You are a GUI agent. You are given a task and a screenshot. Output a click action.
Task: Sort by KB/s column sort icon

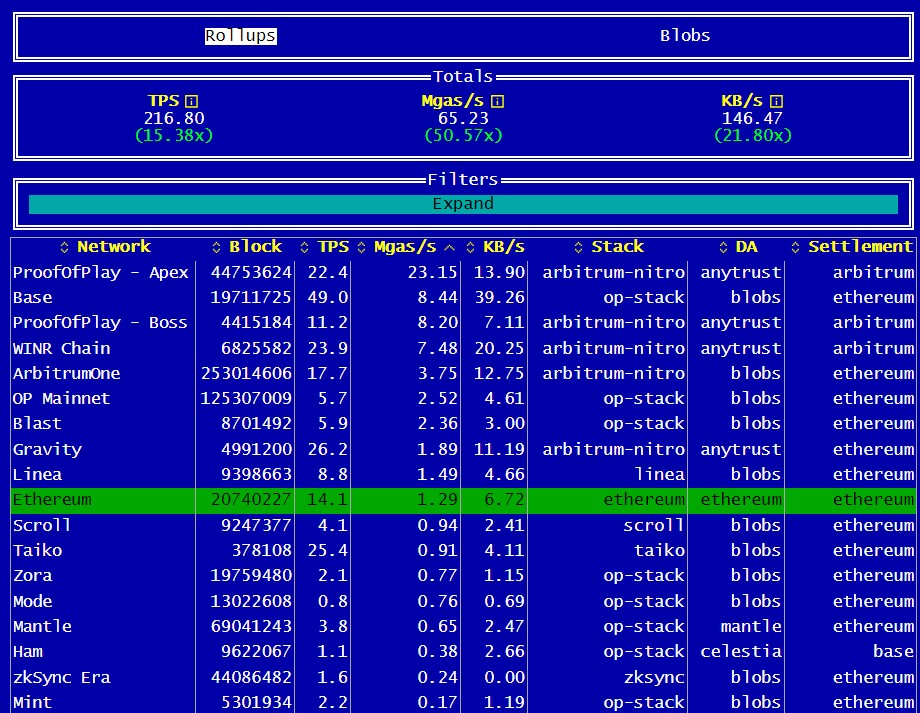[471, 247]
